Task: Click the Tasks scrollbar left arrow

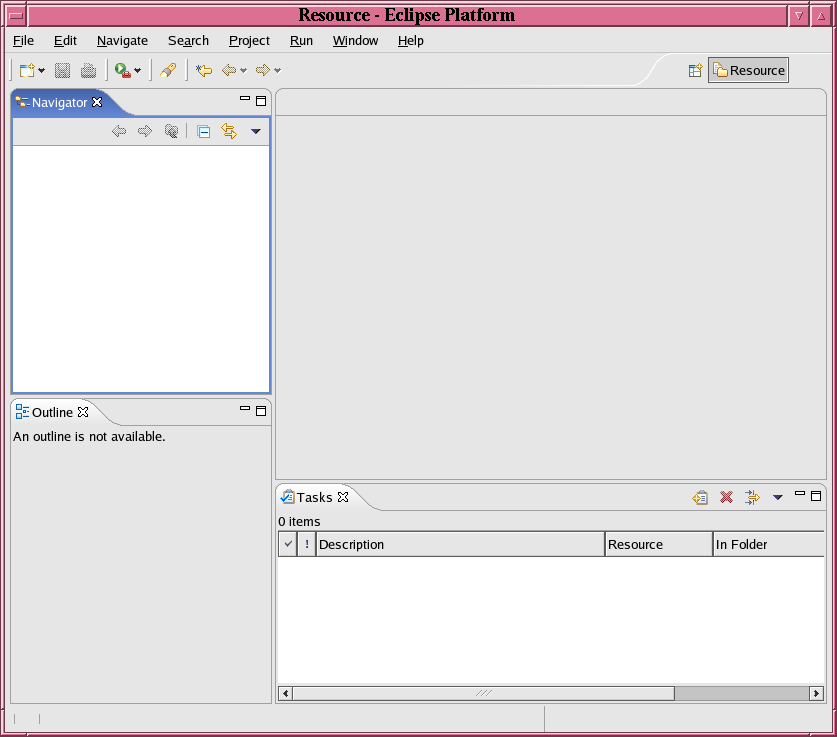Action: click(286, 693)
